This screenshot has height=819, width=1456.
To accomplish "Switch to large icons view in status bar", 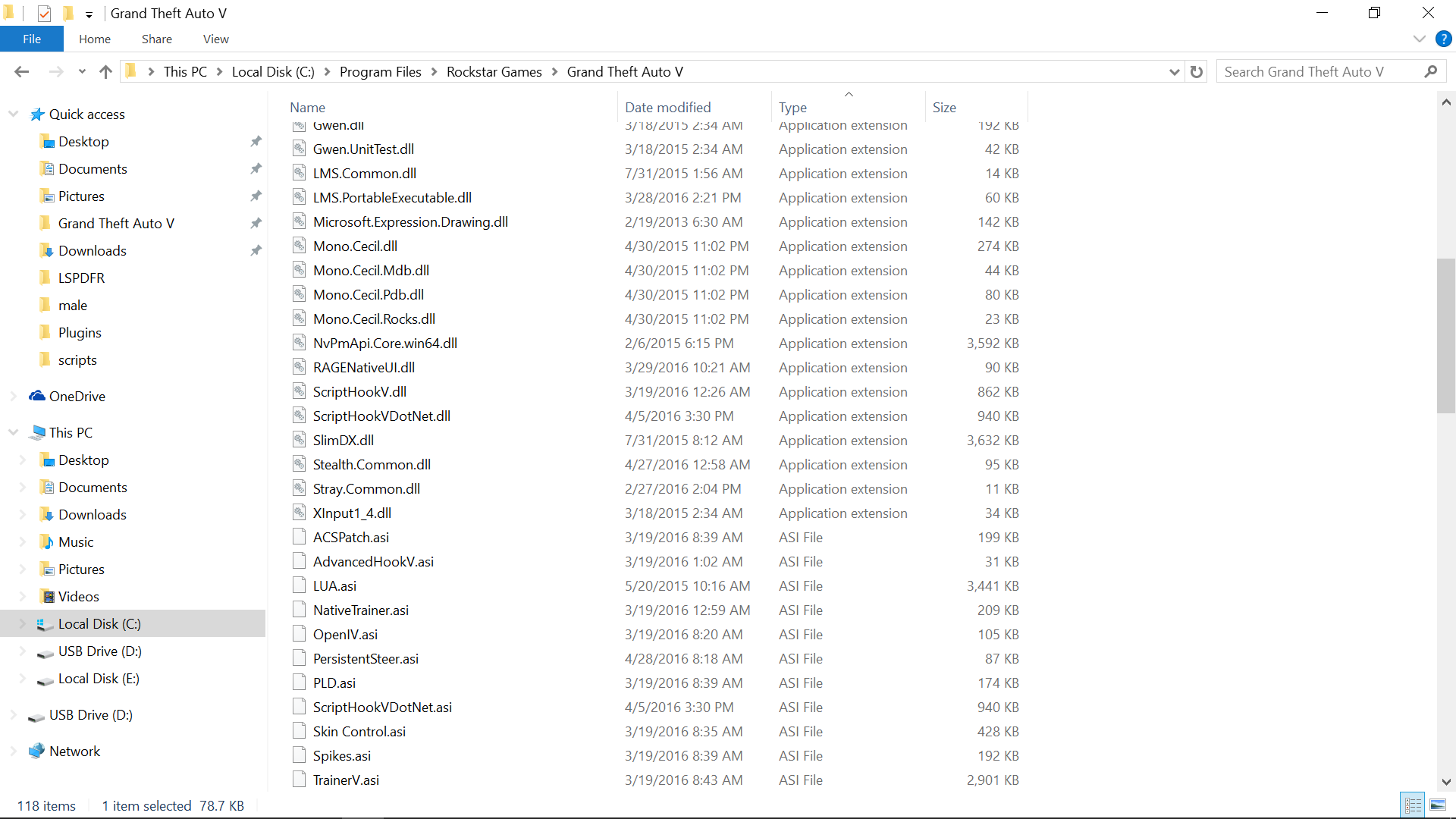I will 1437,805.
